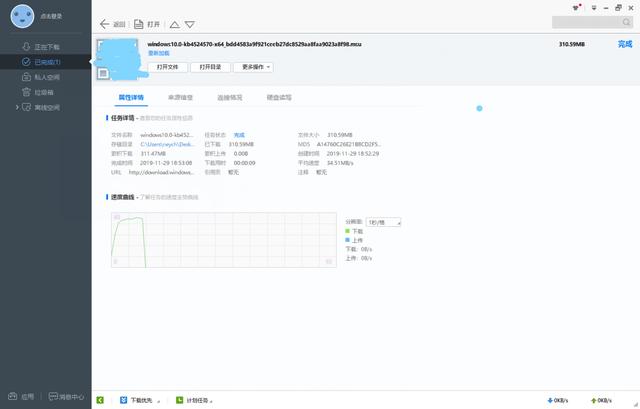The height and width of the screenshot is (409, 640).
Task: Open the 计划任务 scheduled tasks dropdown
Action: (194, 400)
